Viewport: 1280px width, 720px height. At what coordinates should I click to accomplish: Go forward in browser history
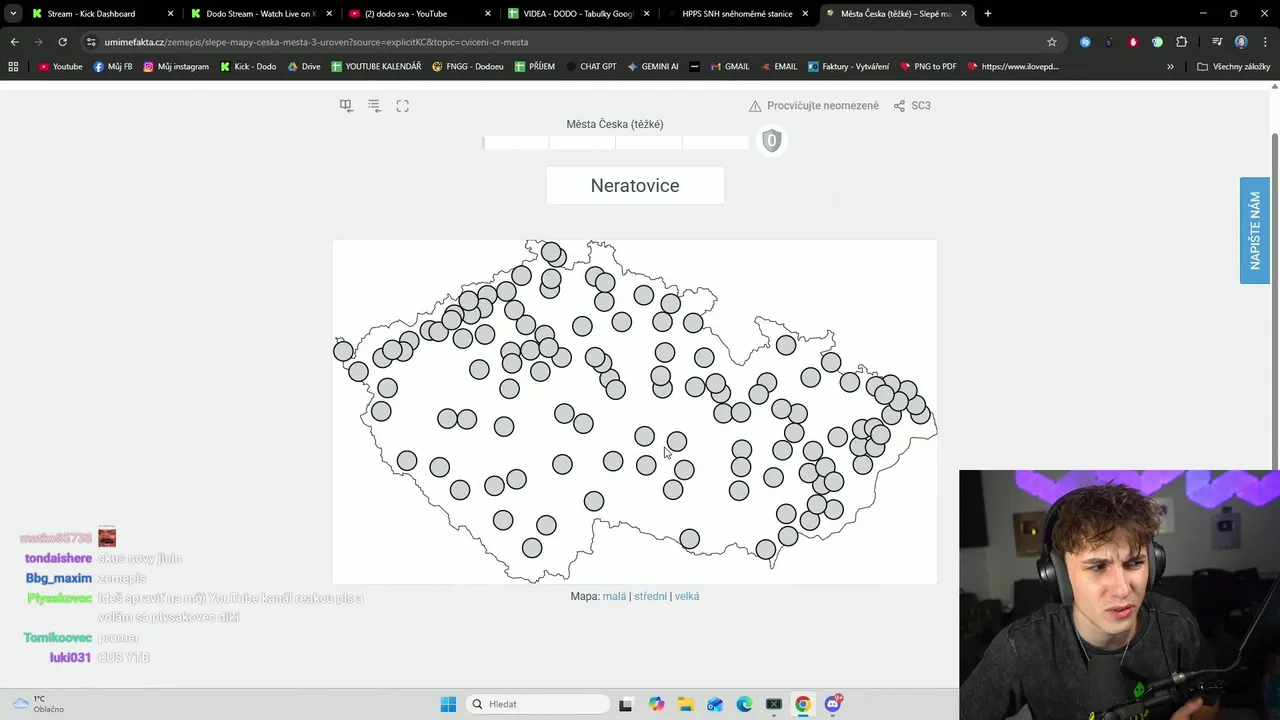[38, 42]
